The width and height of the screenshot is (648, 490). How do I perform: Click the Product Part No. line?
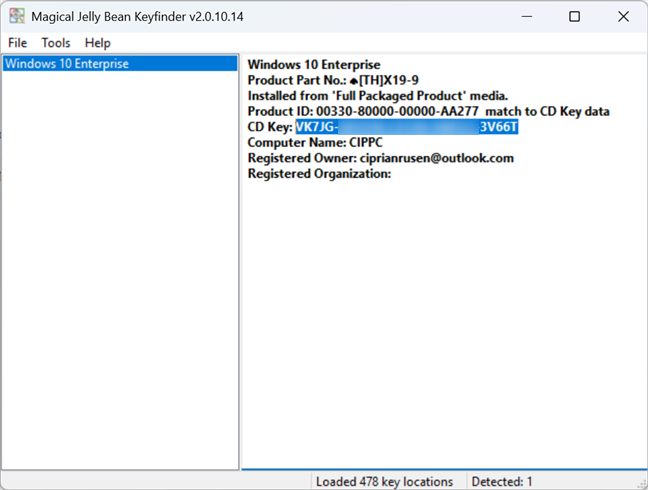tap(333, 80)
